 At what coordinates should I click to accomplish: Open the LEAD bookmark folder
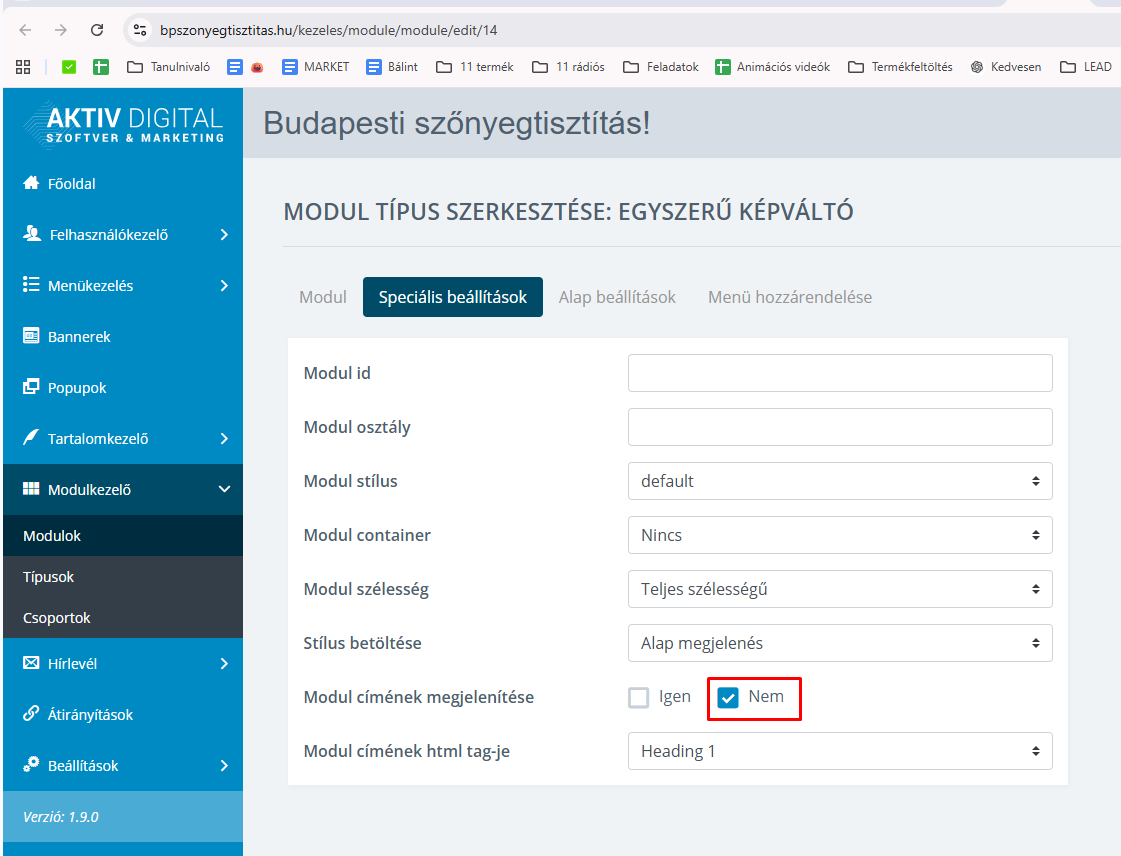point(1085,67)
